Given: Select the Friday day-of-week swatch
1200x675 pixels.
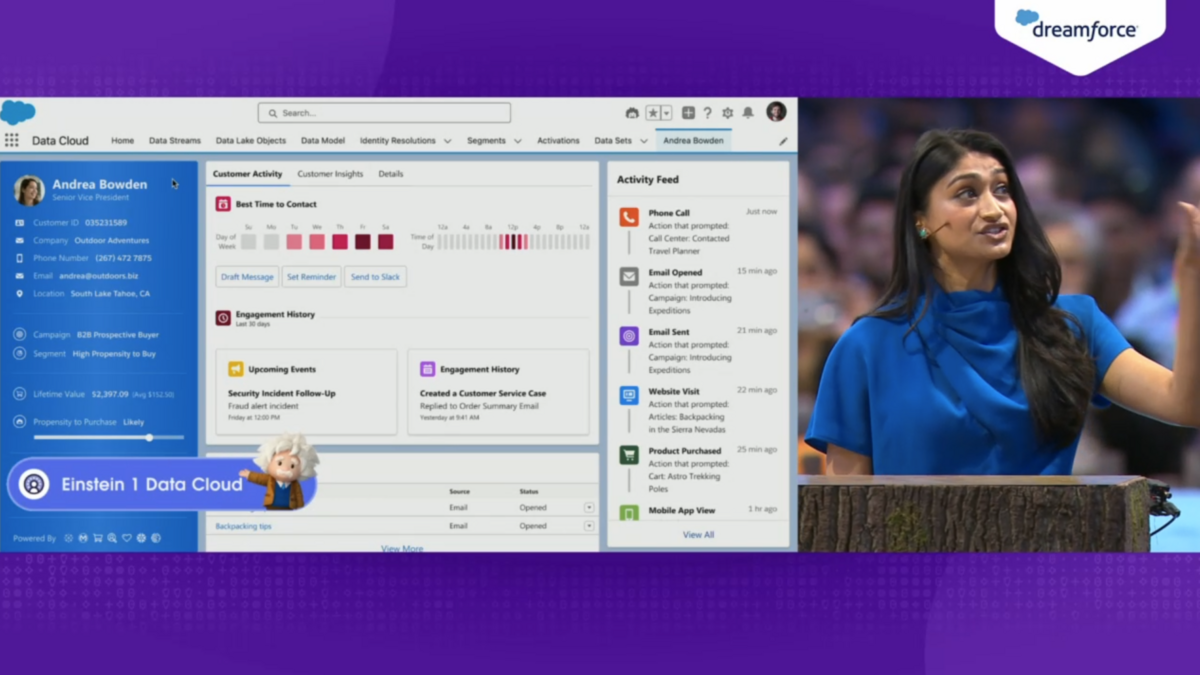Looking at the screenshot, I should click(363, 241).
